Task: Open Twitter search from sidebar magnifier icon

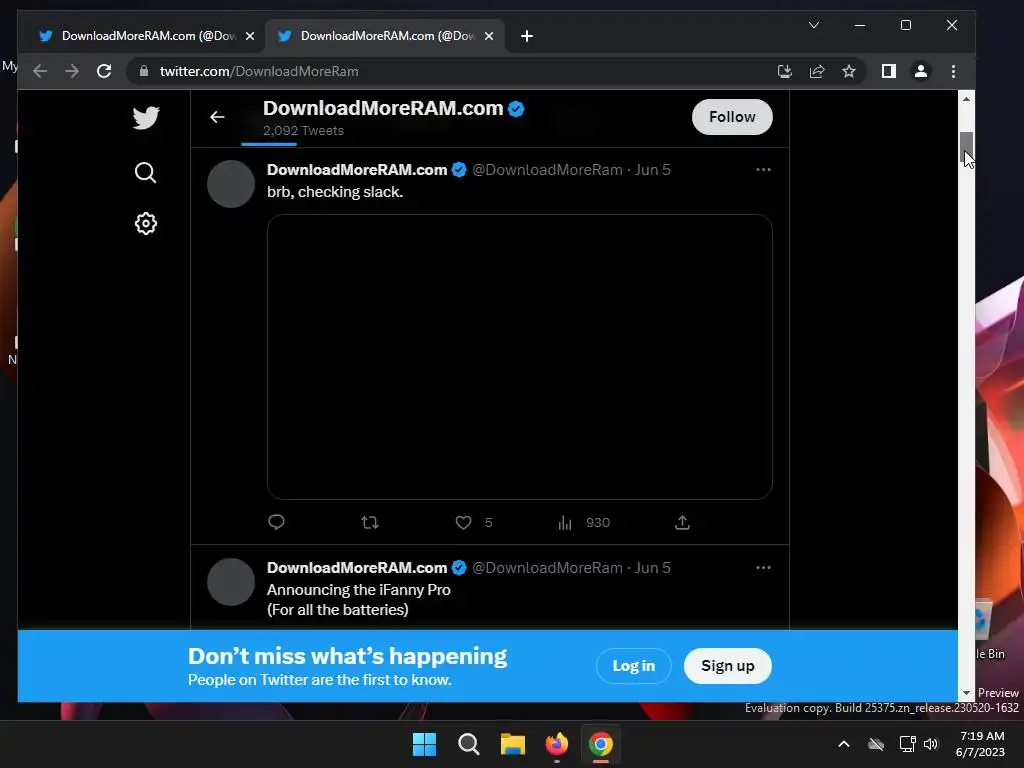Action: tap(145, 172)
